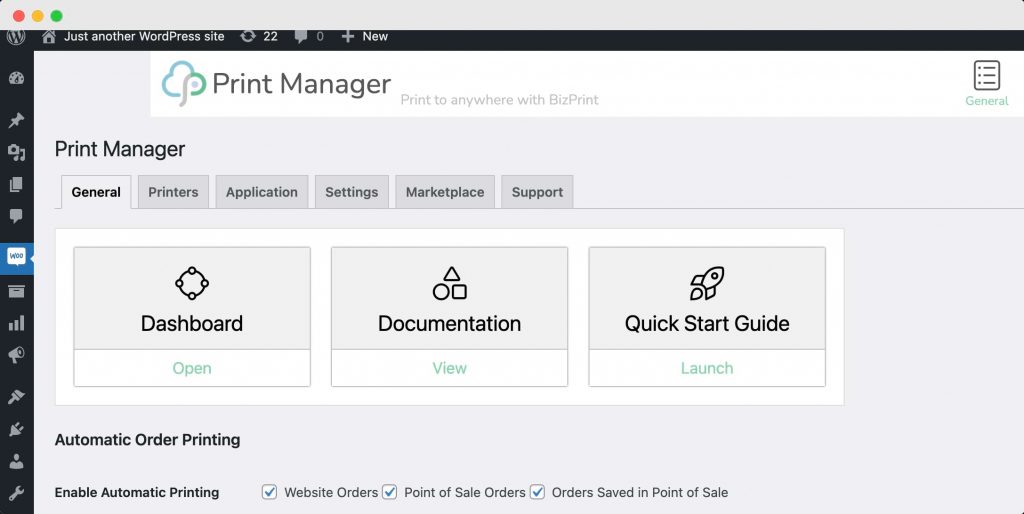Click Enable Automatic Printing label
The image size is (1024, 514).
pyautogui.click(x=137, y=492)
